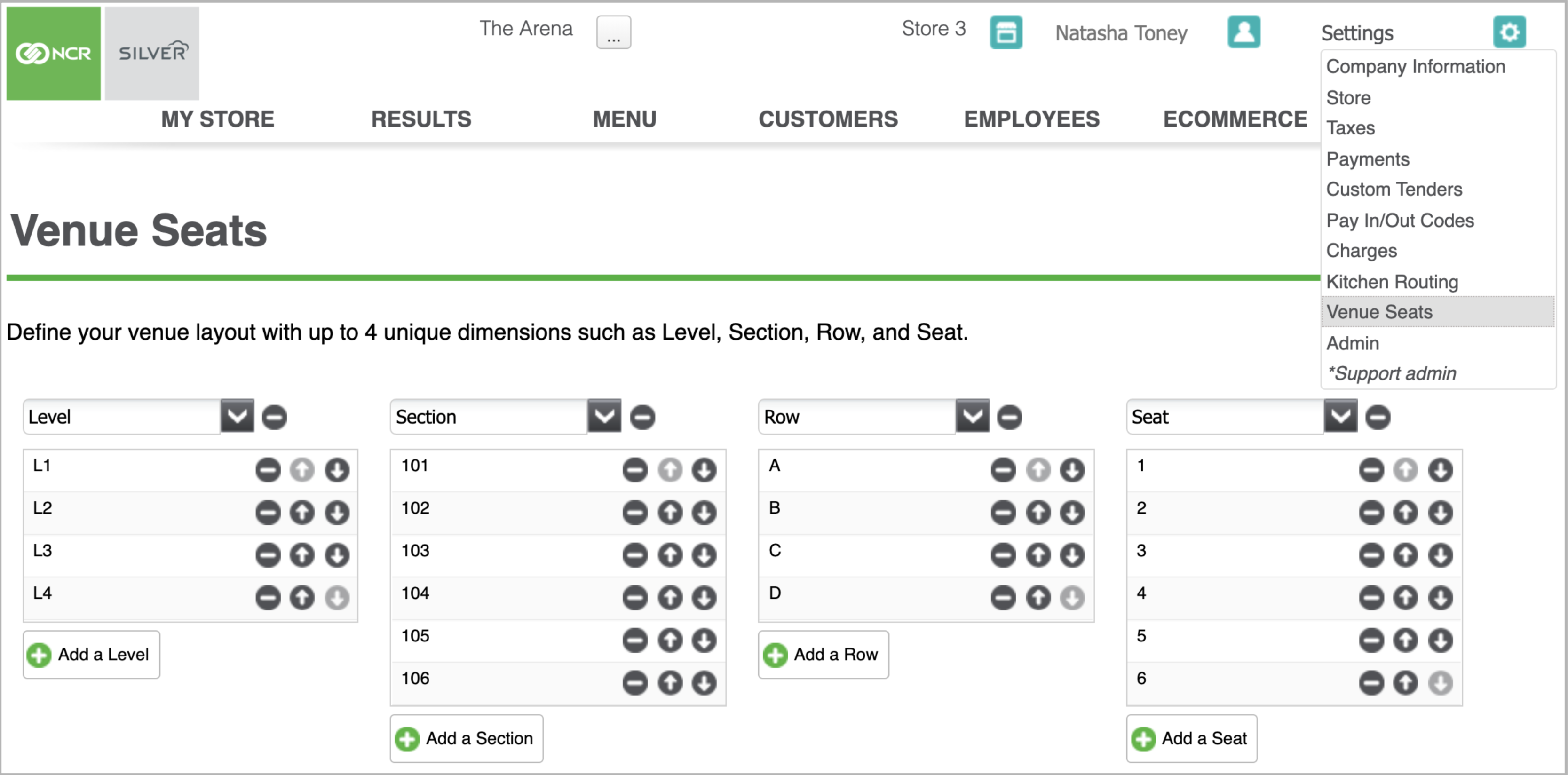
Task: Delete level L1 with its minus icon
Action: (x=268, y=470)
